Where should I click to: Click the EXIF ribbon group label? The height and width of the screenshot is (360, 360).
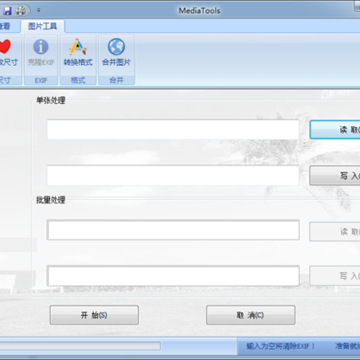click(41, 80)
